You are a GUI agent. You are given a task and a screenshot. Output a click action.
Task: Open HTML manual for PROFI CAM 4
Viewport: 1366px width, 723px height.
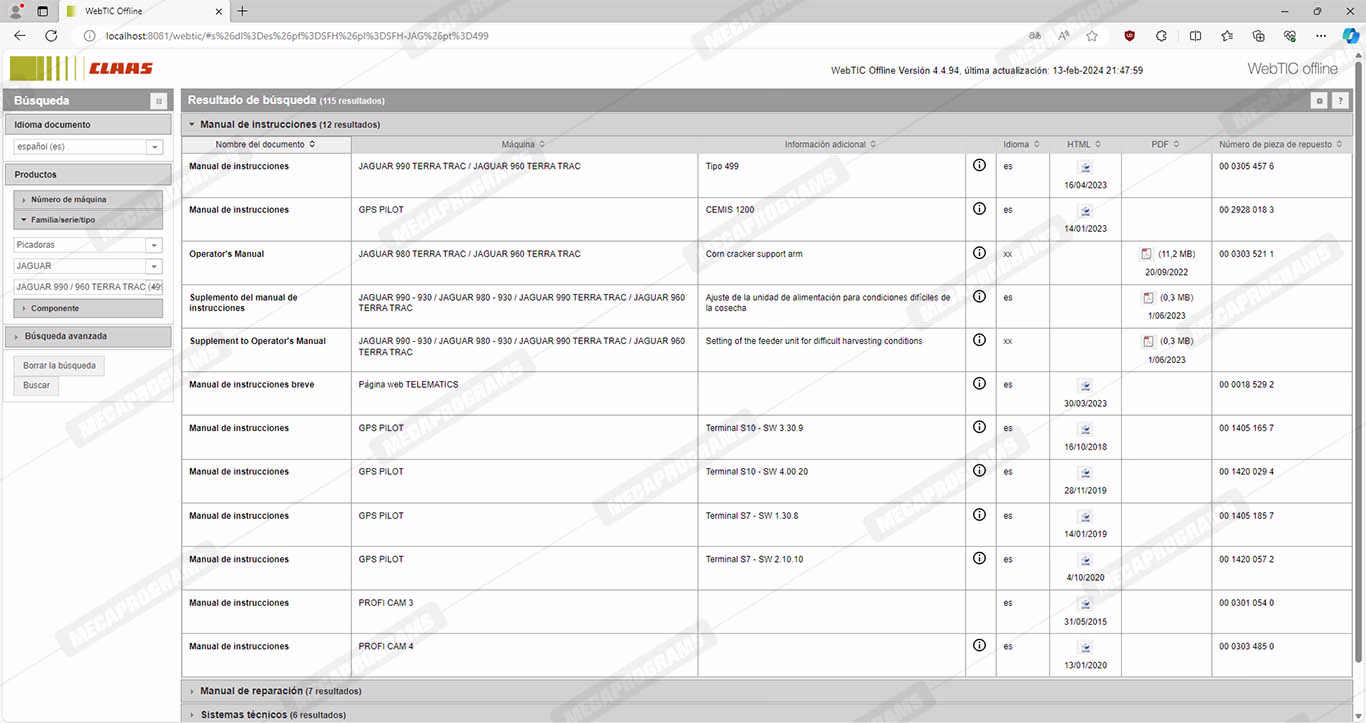[1085, 648]
